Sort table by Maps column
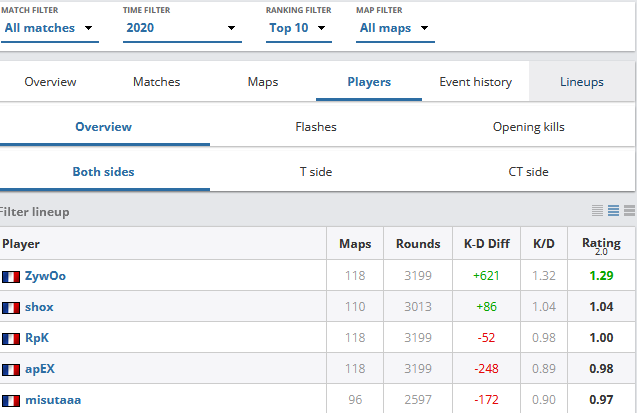 pos(355,244)
